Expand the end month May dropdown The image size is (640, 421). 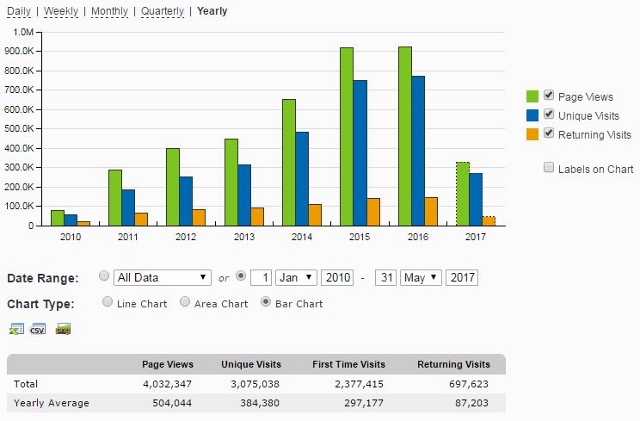[421, 277]
